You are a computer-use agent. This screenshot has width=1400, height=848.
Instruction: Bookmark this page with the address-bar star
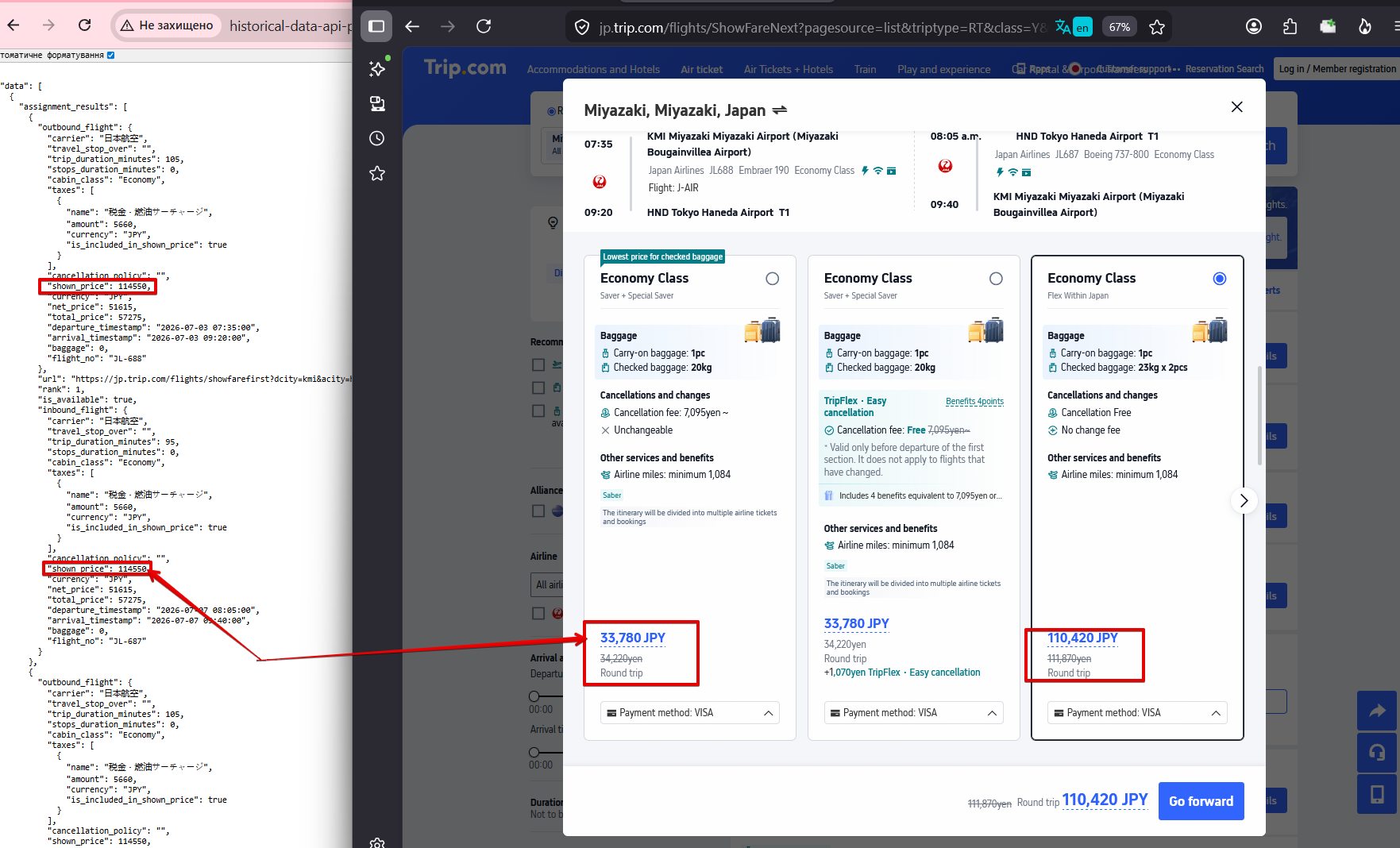(x=1157, y=27)
